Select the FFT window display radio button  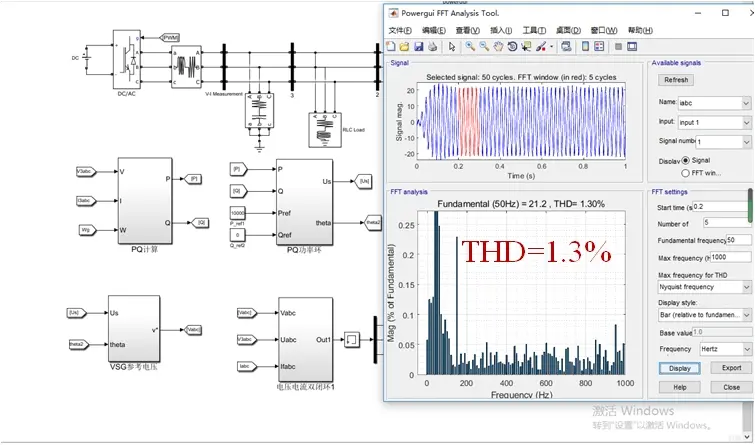tap(685, 173)
